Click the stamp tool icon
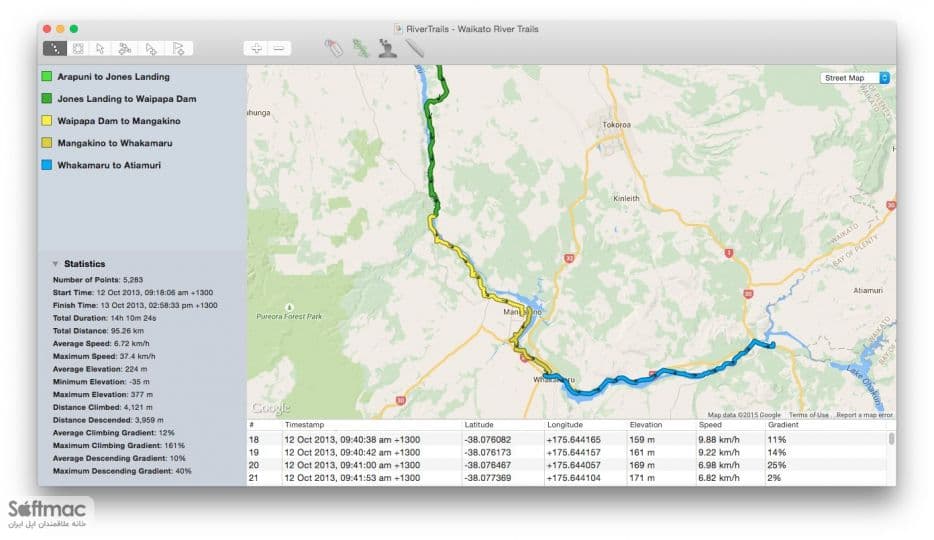The width and height of the screenshot is (934, 540). [388, 48]
